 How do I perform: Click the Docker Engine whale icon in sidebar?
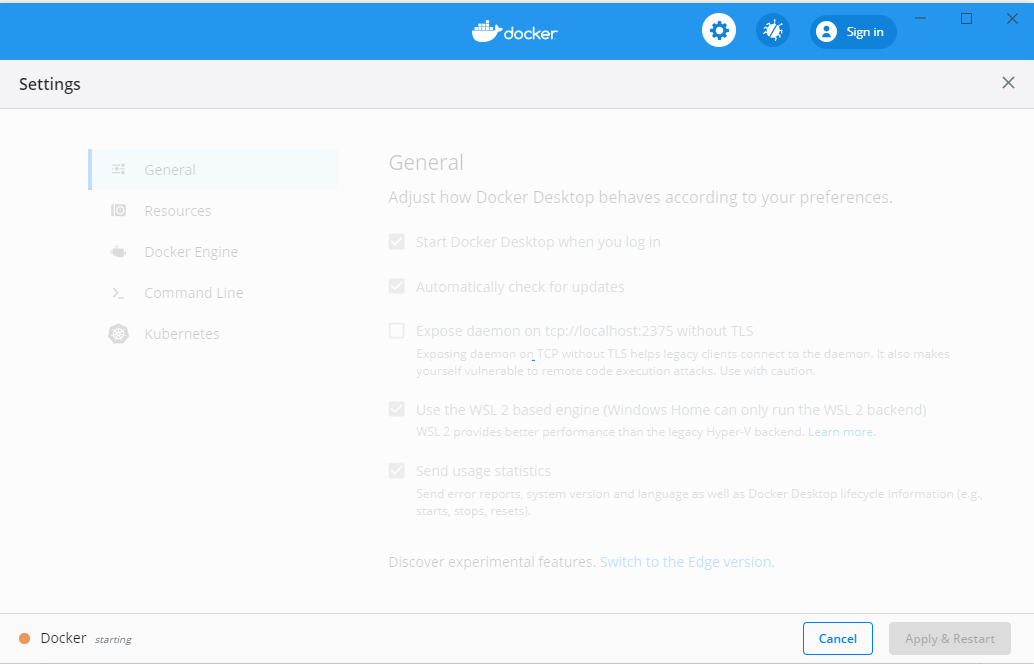118,252
